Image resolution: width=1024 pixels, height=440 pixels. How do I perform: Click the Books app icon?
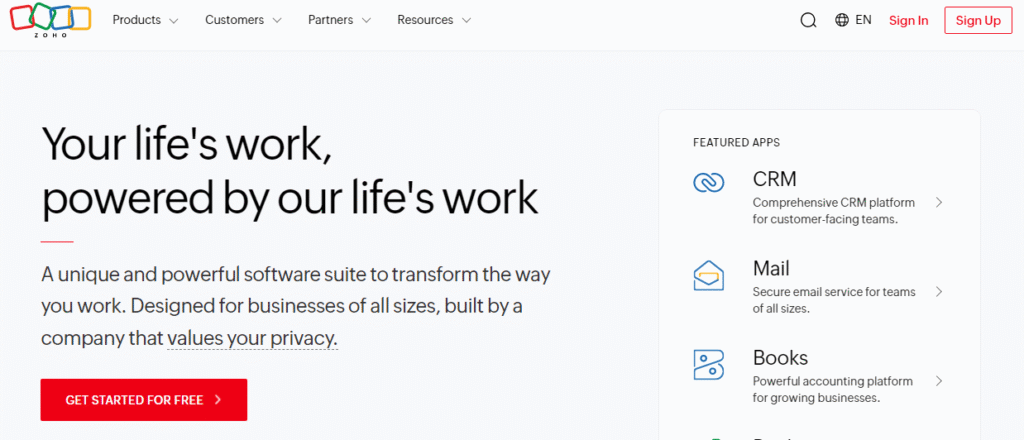pyautogui.click(x=708, y=364)
